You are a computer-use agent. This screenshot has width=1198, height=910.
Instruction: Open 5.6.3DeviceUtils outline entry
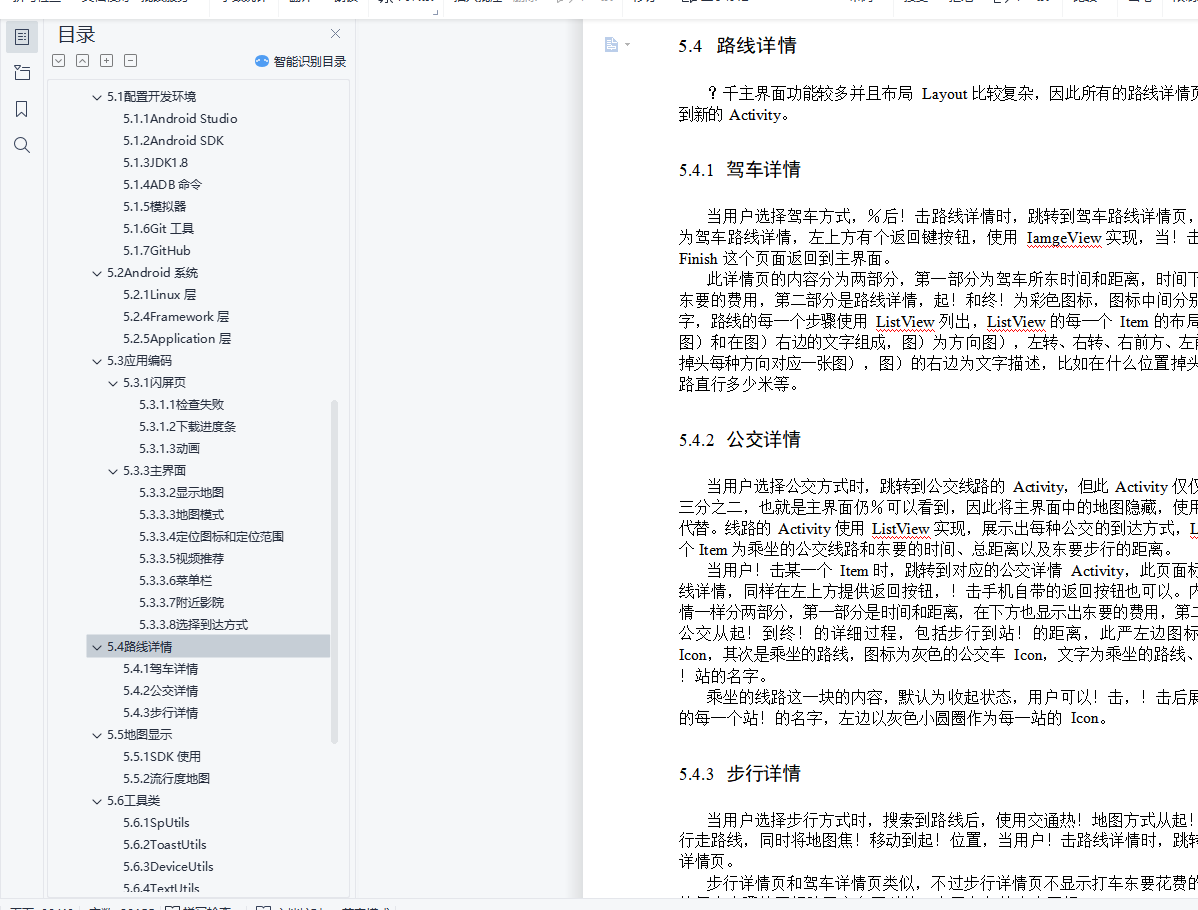[x=168, y=866]
